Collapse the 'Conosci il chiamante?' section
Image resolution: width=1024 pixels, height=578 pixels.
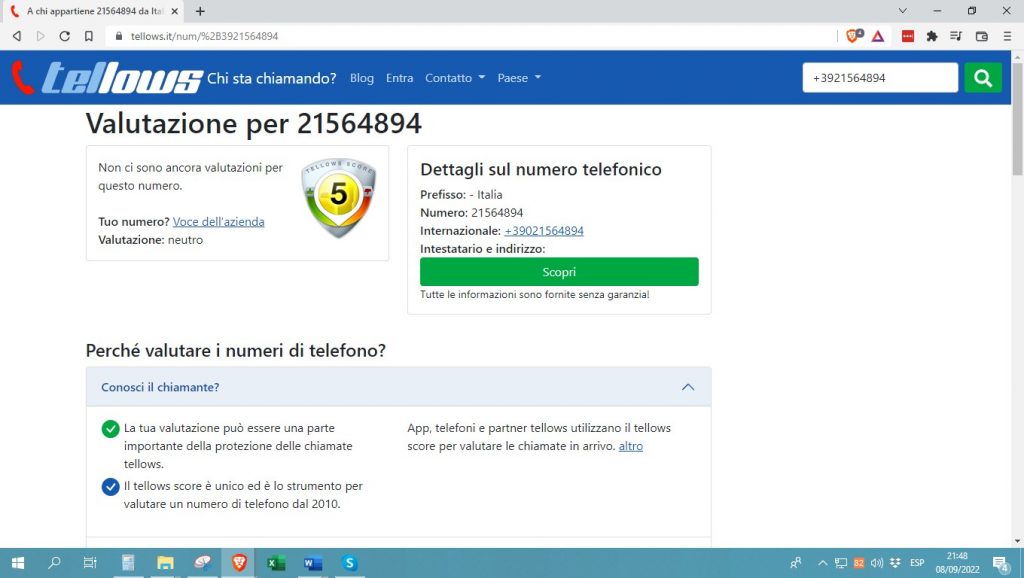tap(688, 387)
